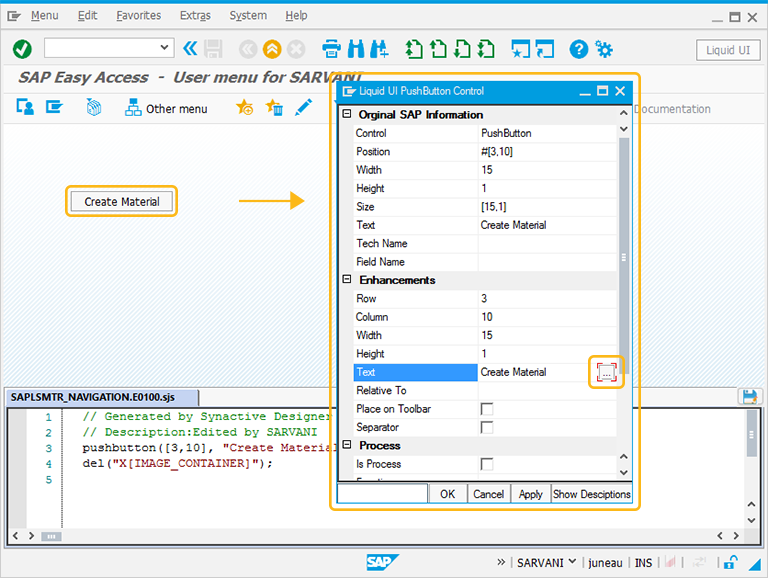Viewport: 768px width, 578px height.
Task: Open the Favorites menu
Action: point(139,16)
